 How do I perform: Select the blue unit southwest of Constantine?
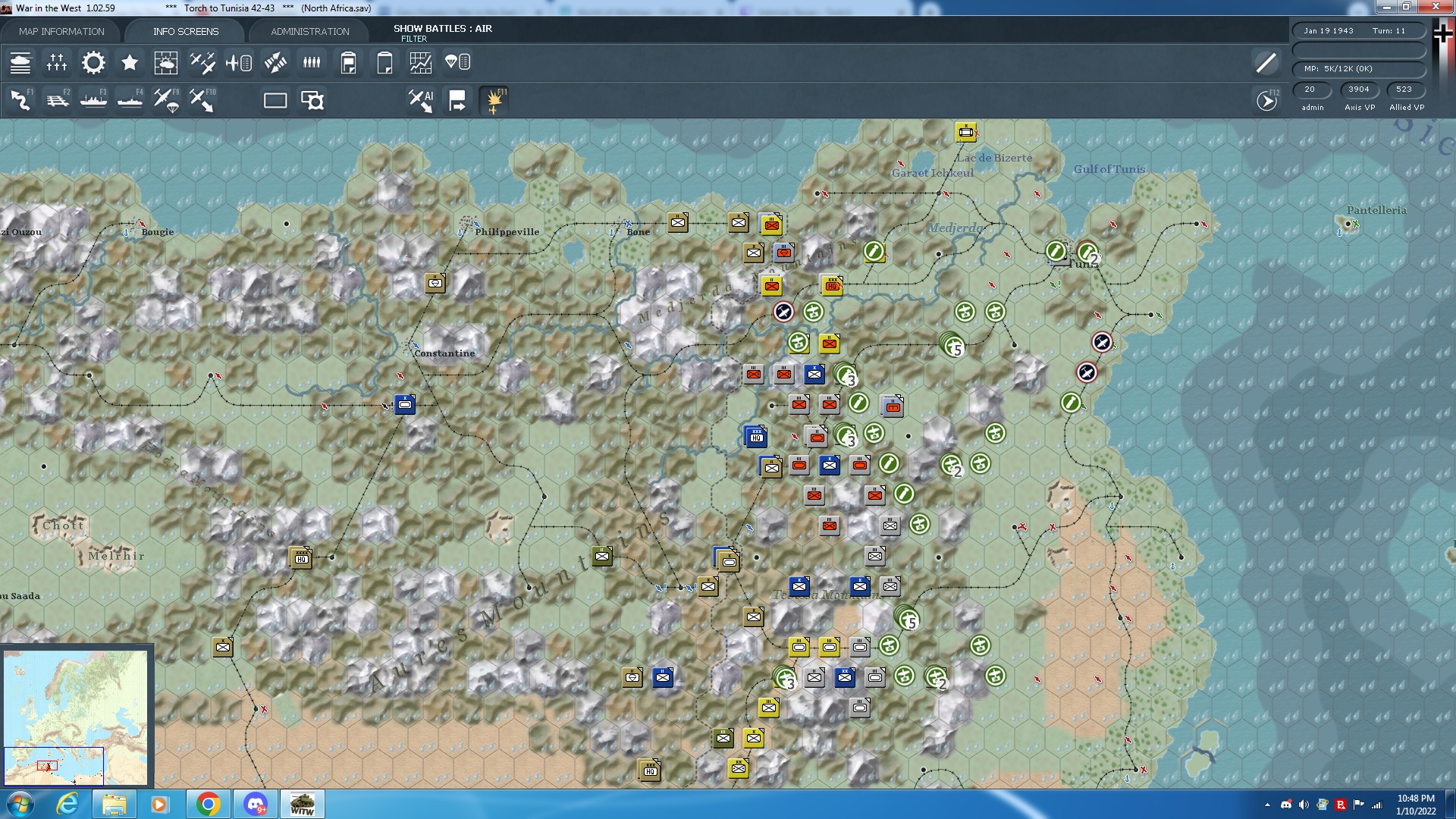[x=405, y=404]
